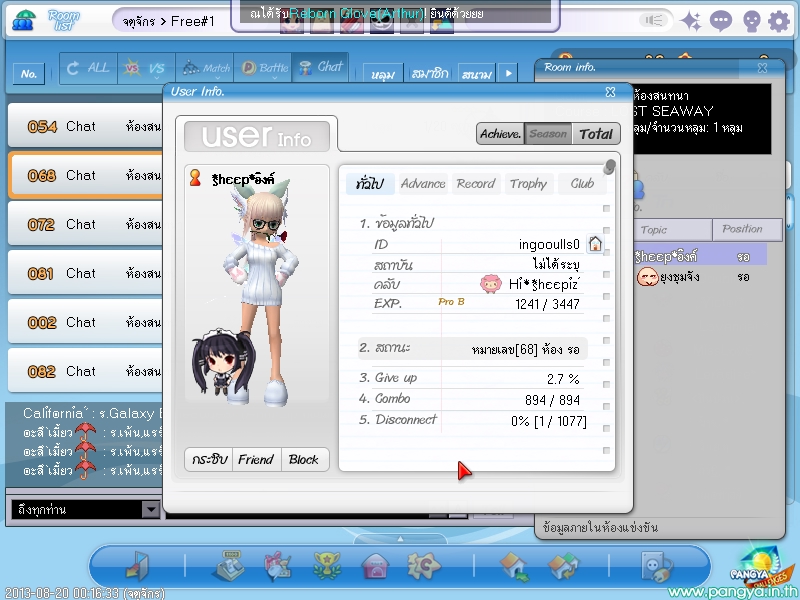Select room 002 Chat in the list
The height and width of the screenshot is (600, 800).
(x=86, y=322)
